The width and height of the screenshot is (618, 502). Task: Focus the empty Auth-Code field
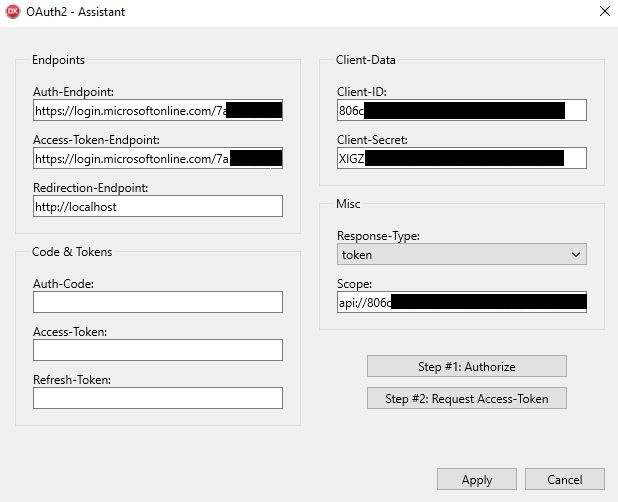point(158,302)
